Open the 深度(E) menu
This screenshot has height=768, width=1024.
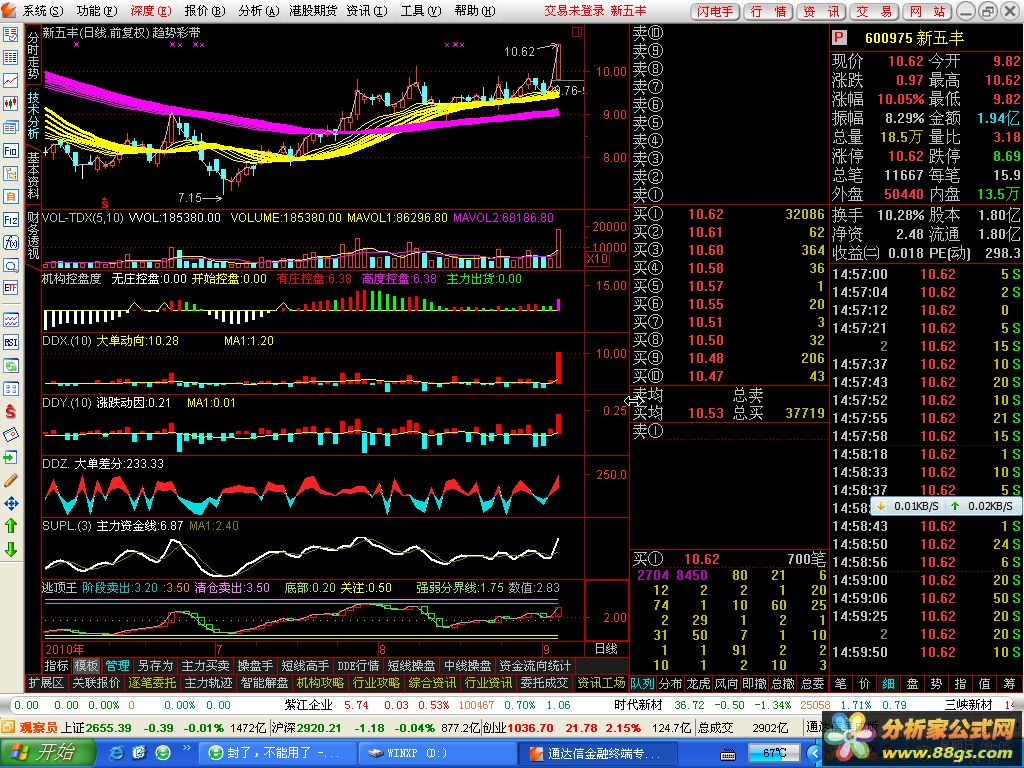151,11
